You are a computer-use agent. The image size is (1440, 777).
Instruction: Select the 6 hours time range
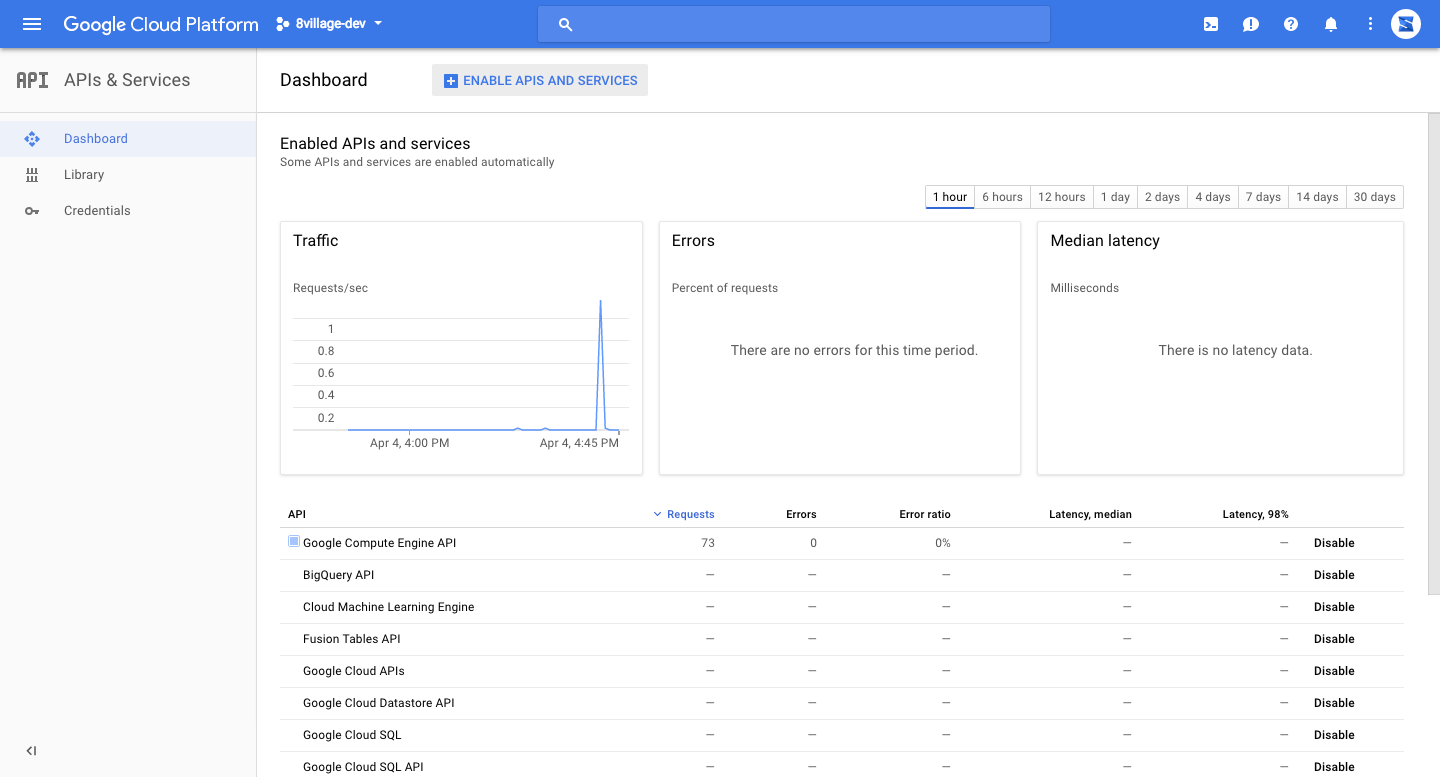point(1002,197)
